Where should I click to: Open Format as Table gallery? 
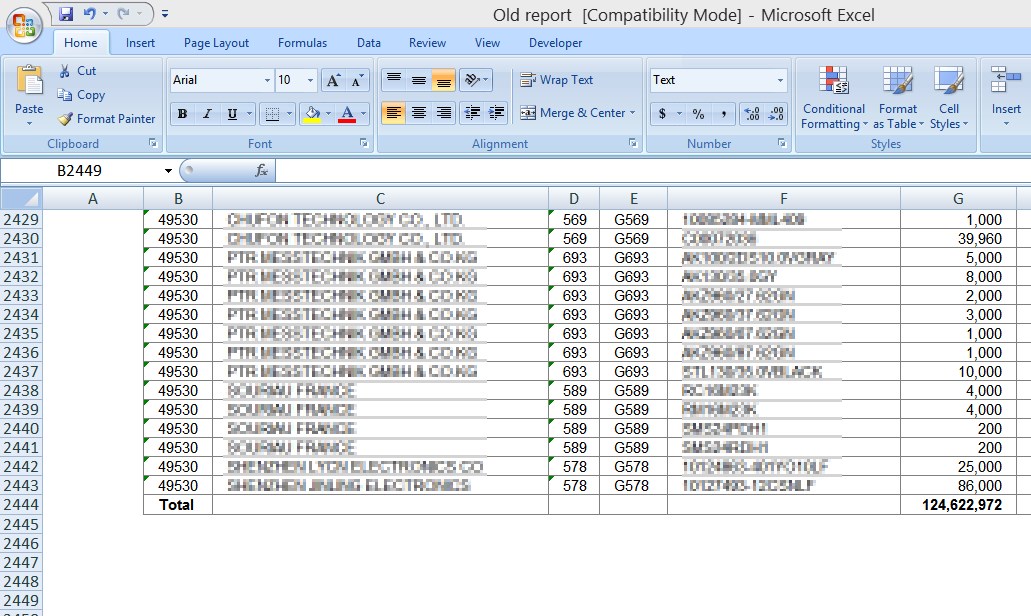[898, 97]
